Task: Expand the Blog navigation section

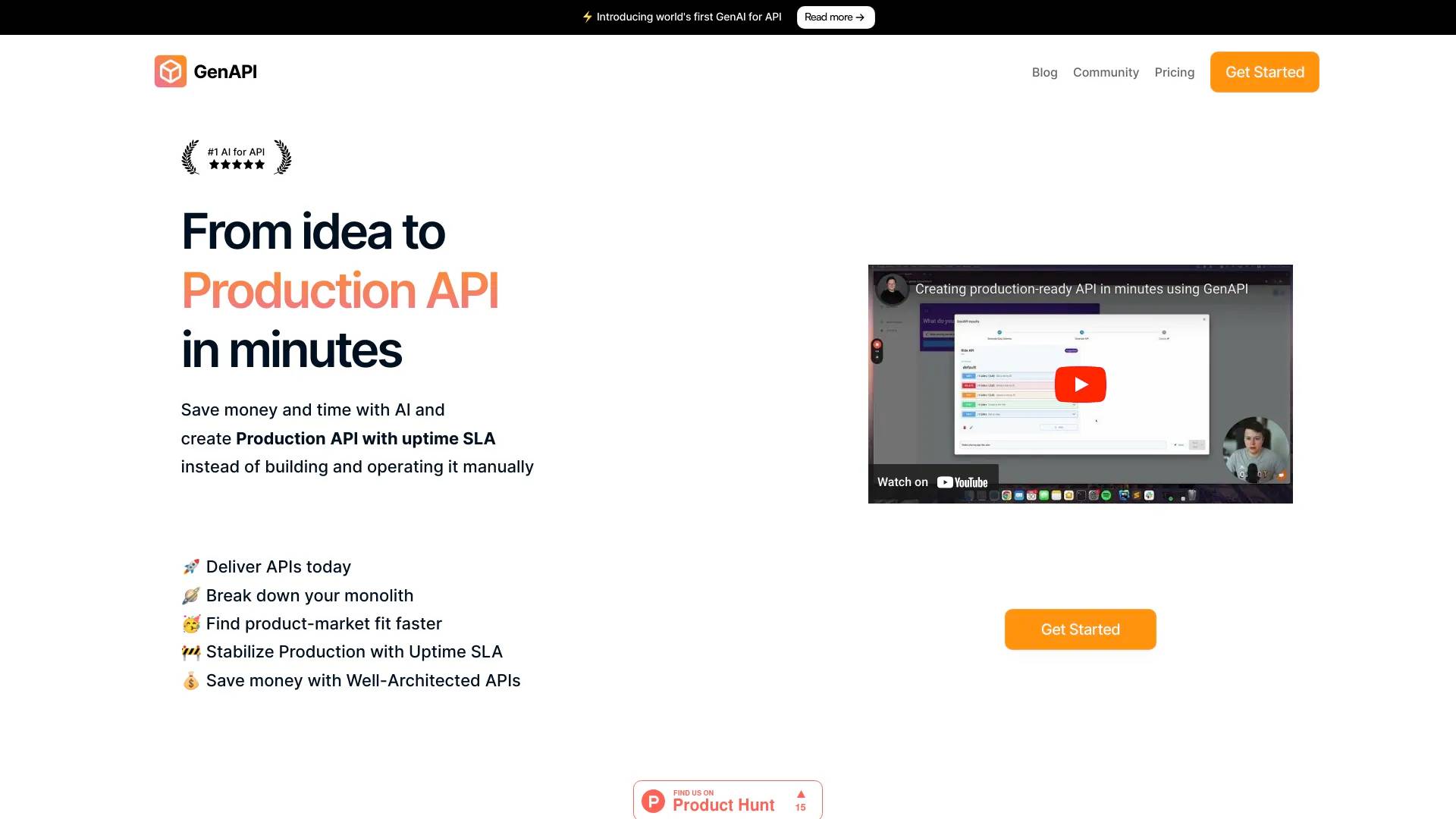Action: pos(1044,71)
